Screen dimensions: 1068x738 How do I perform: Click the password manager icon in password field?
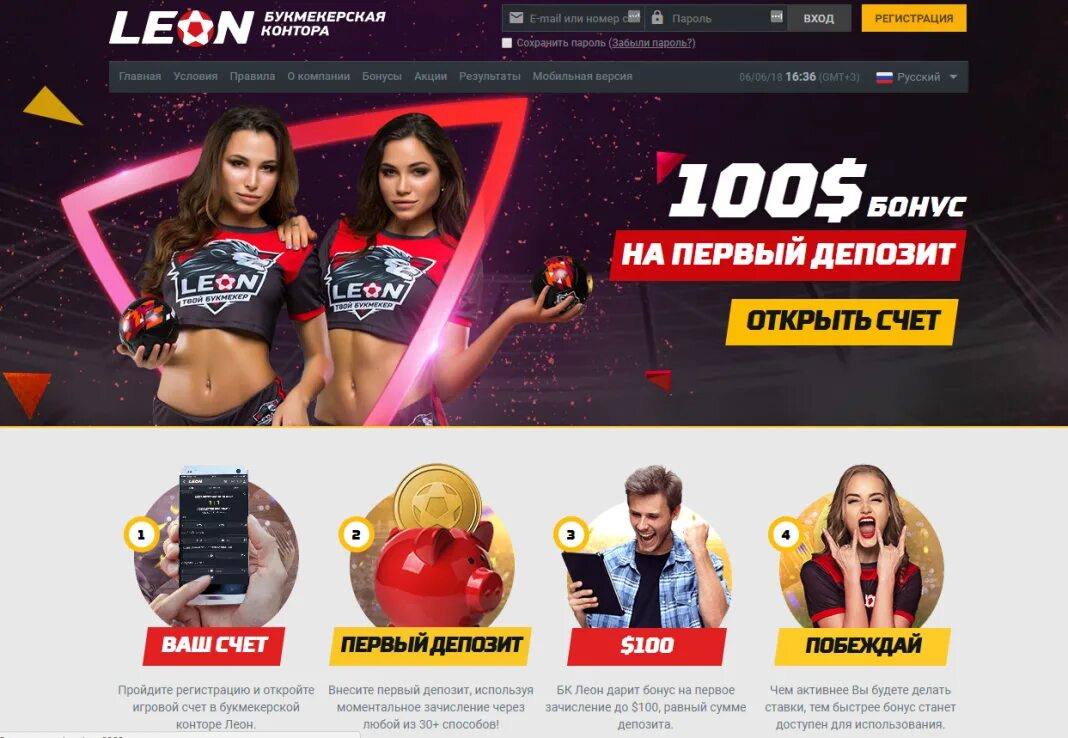(x=776, y=17)
